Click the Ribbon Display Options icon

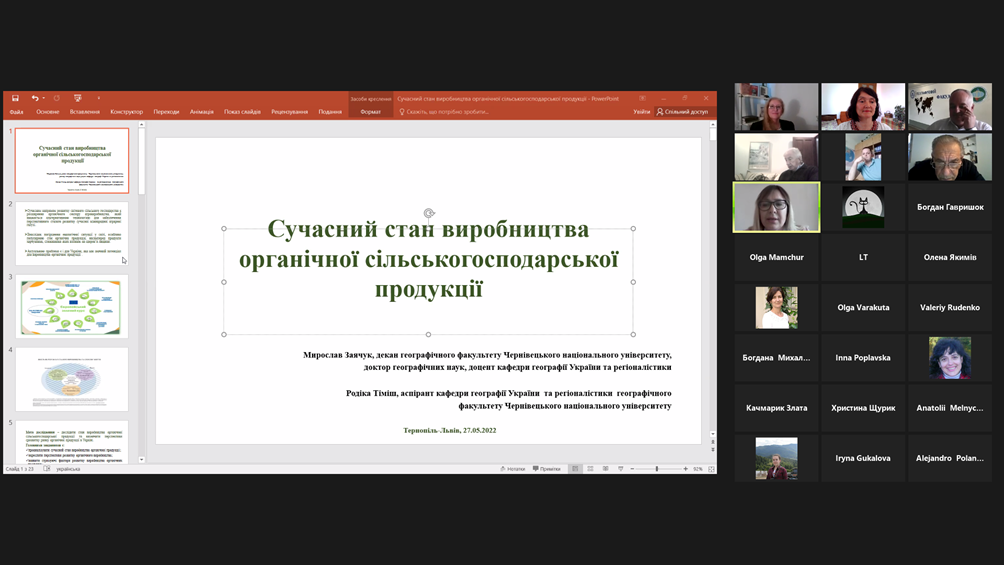pyautogui.click(x=642, y=98)
